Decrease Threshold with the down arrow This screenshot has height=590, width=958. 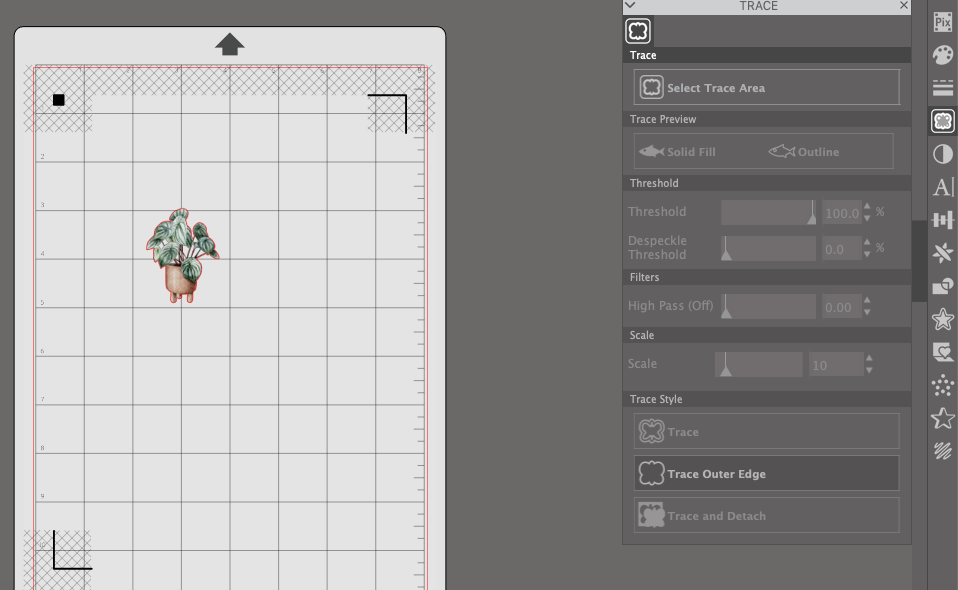tap(867, 218)
